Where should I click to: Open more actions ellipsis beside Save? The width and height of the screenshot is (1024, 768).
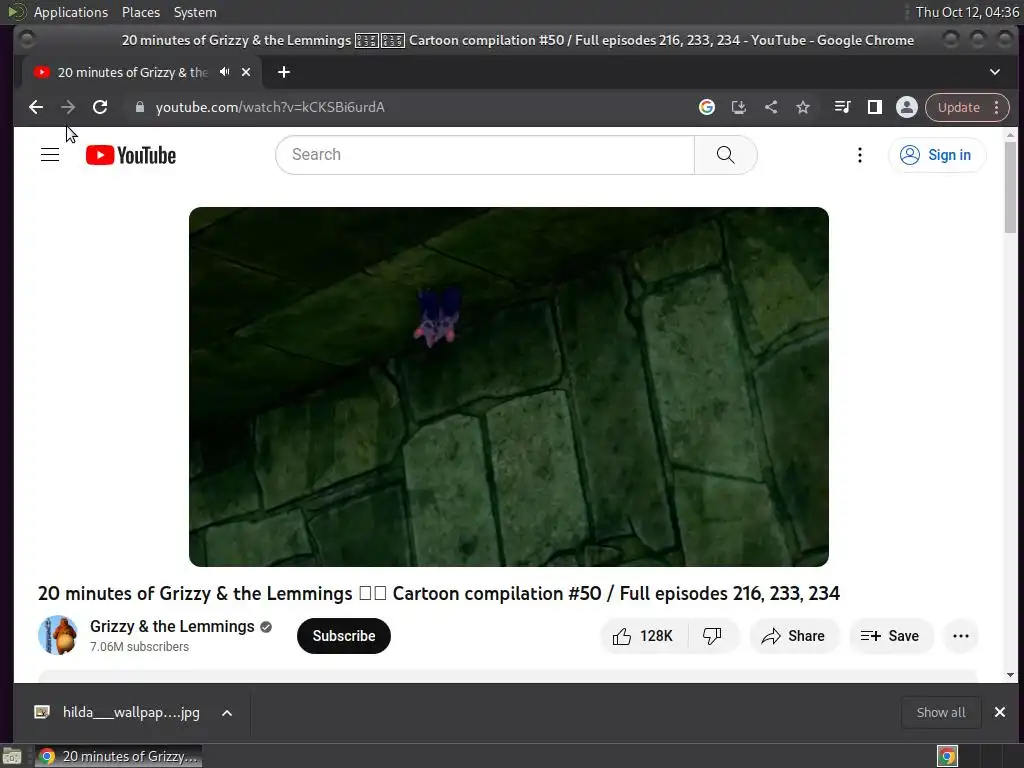(961, 636)
